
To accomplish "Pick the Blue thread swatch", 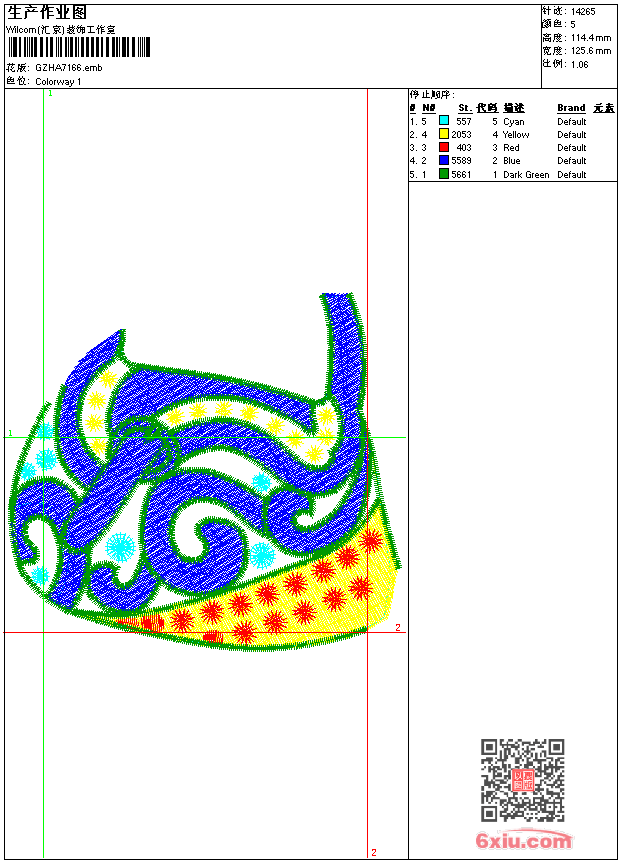I will [444, 160].
